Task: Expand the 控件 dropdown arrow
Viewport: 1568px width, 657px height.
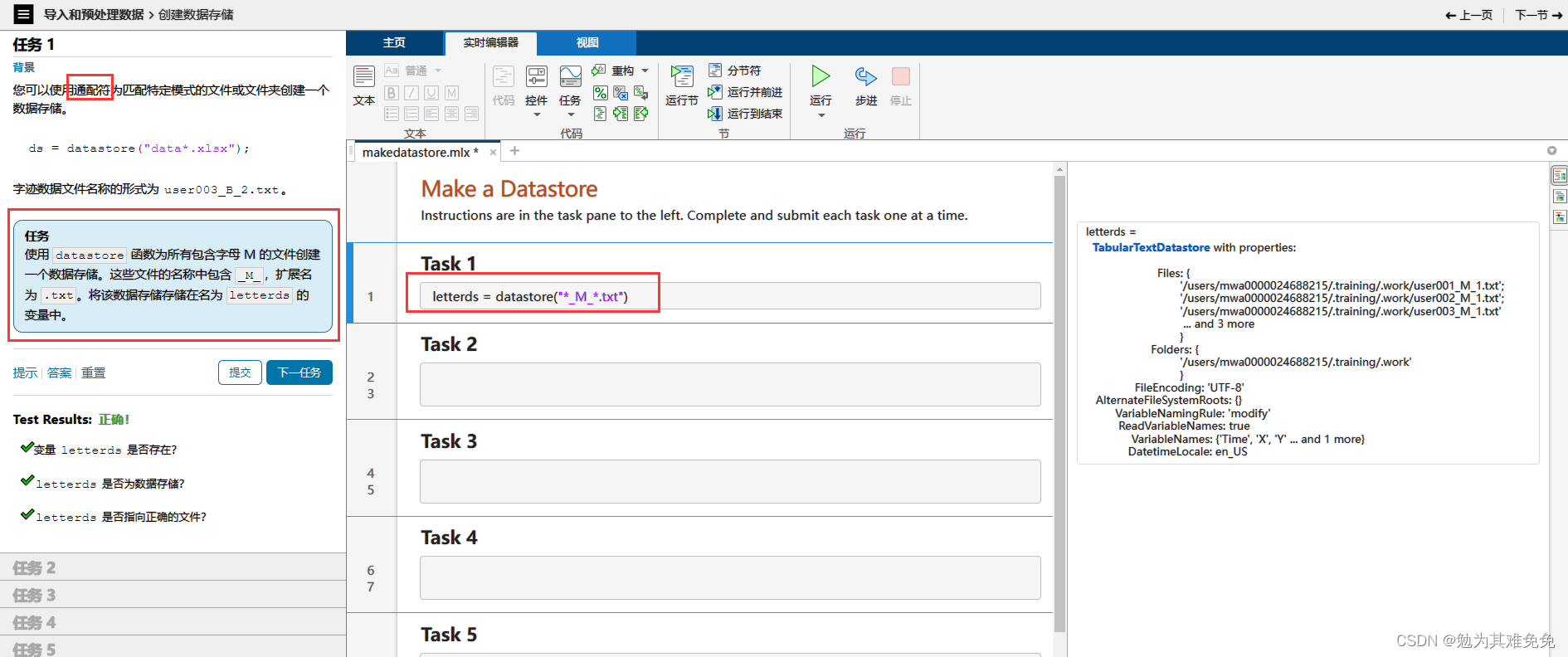Action: click(x=537, y=114)
